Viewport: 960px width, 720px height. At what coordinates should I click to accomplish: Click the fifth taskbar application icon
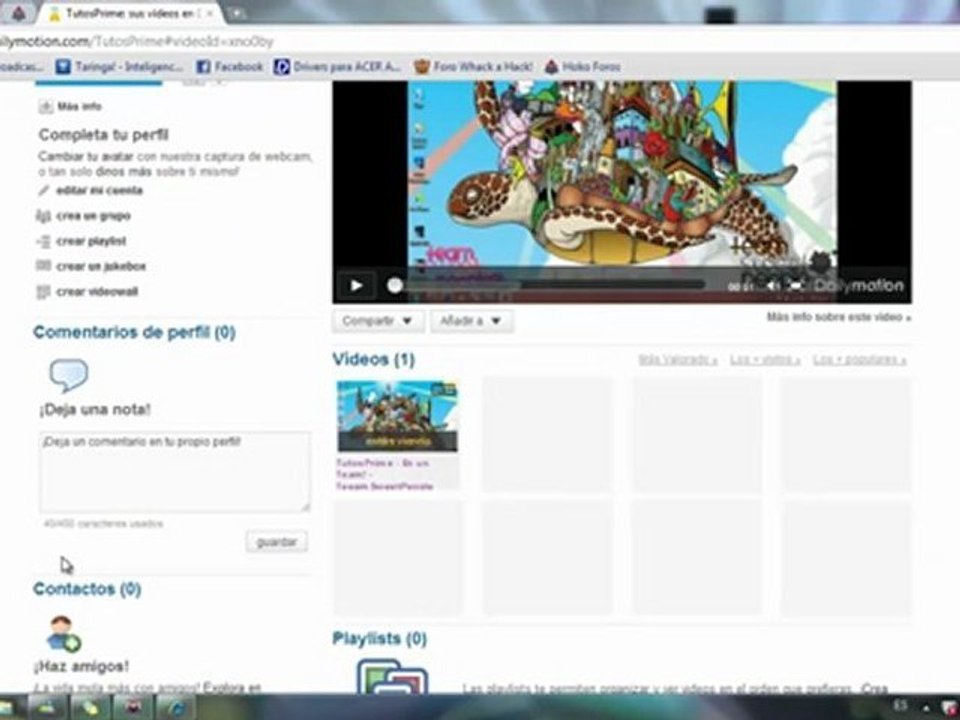[176, 708]
